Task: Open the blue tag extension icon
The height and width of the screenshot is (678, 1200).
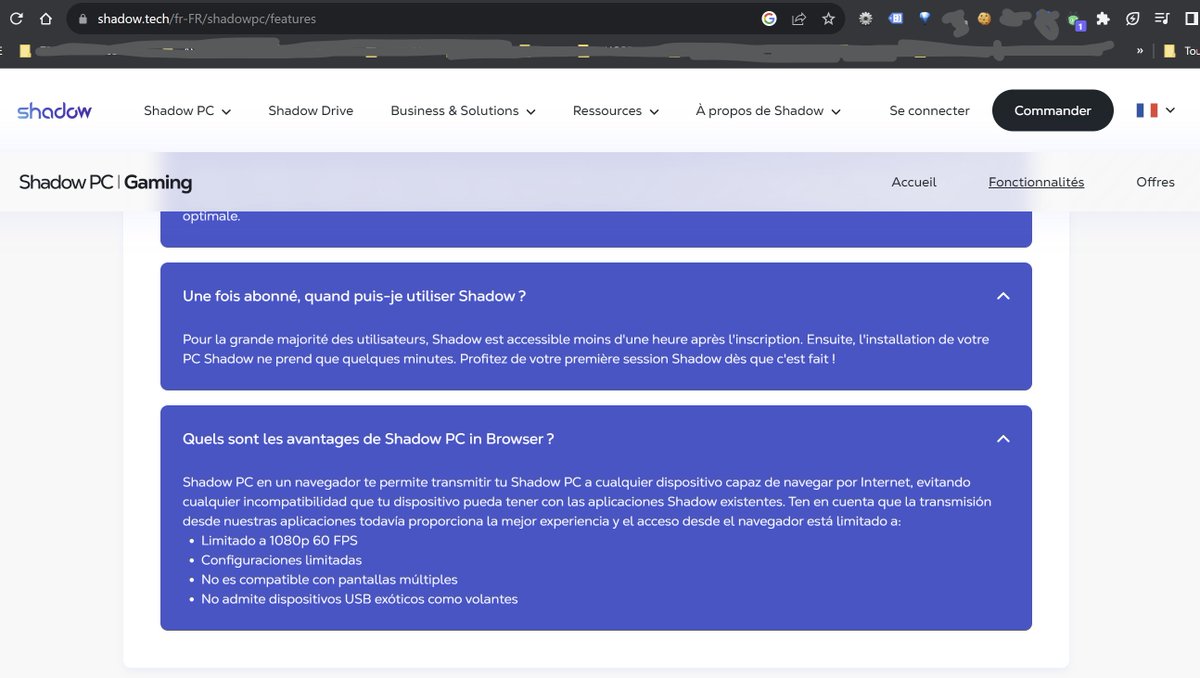Action: point(896,18)
